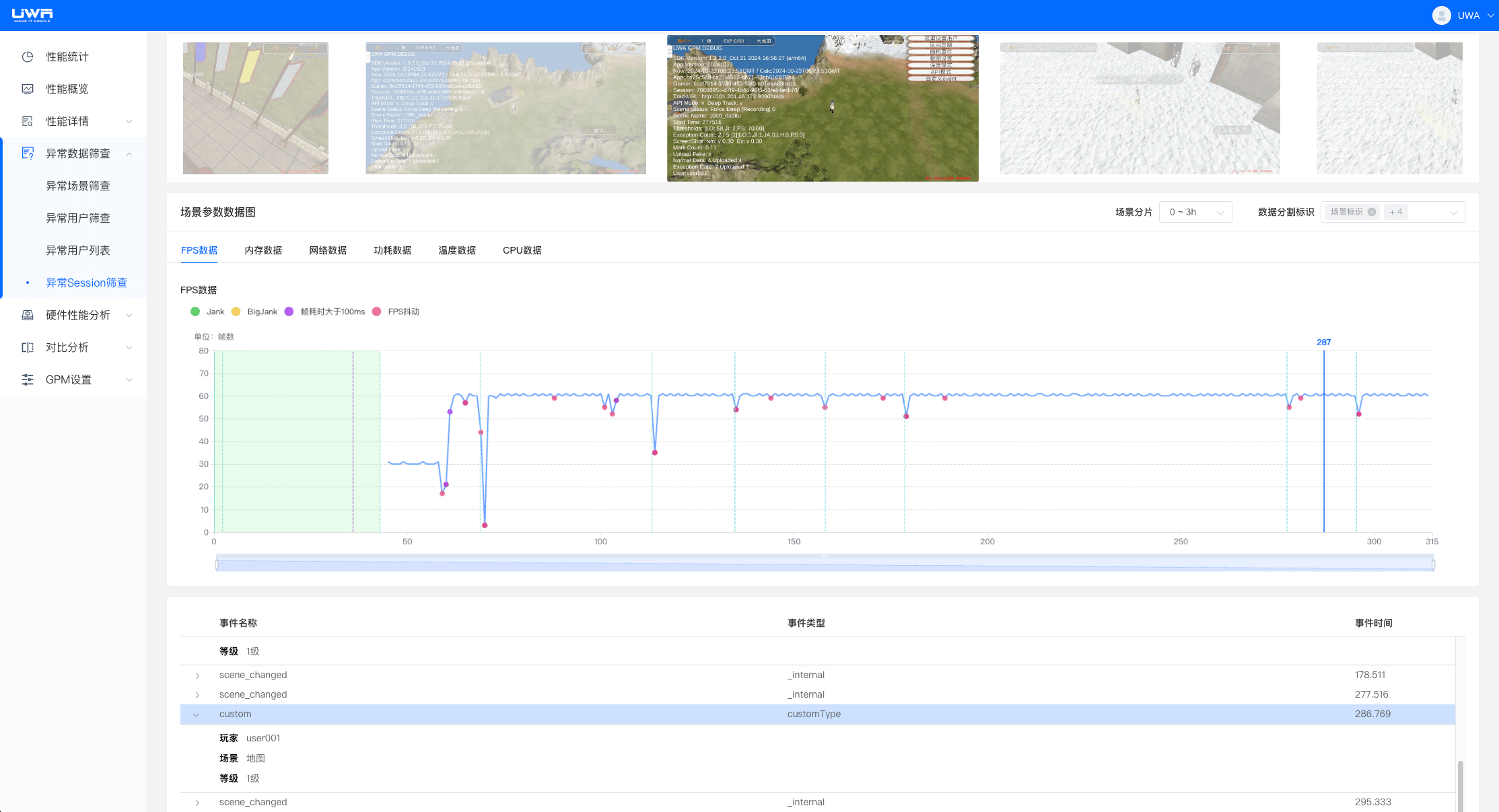Click the 性能概览 chart icon

pyautogui.click(x=28, y=89)
